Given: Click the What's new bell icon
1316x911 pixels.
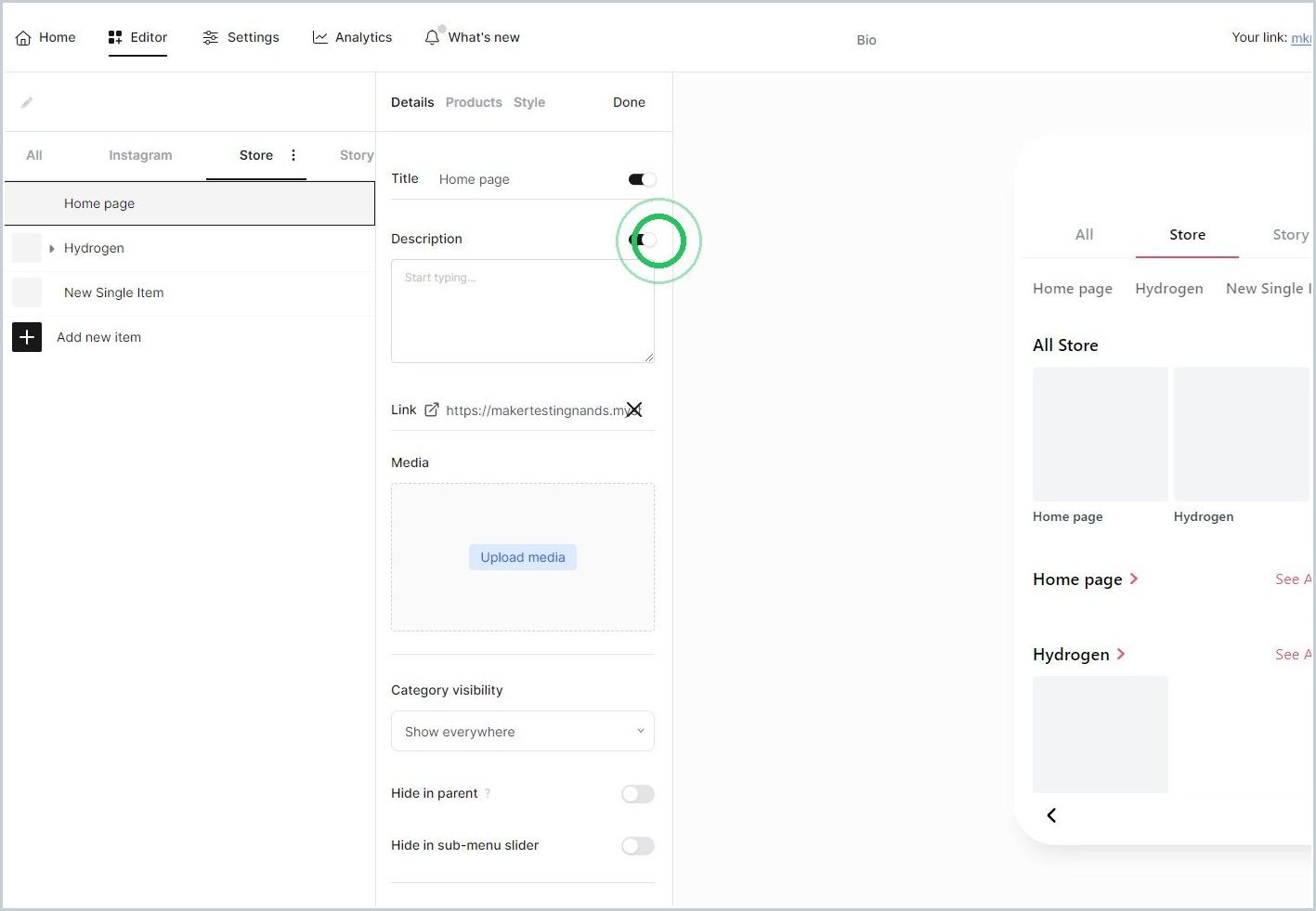Looking at the screenshot, I should pyautogui.click(x=432, y=37).
